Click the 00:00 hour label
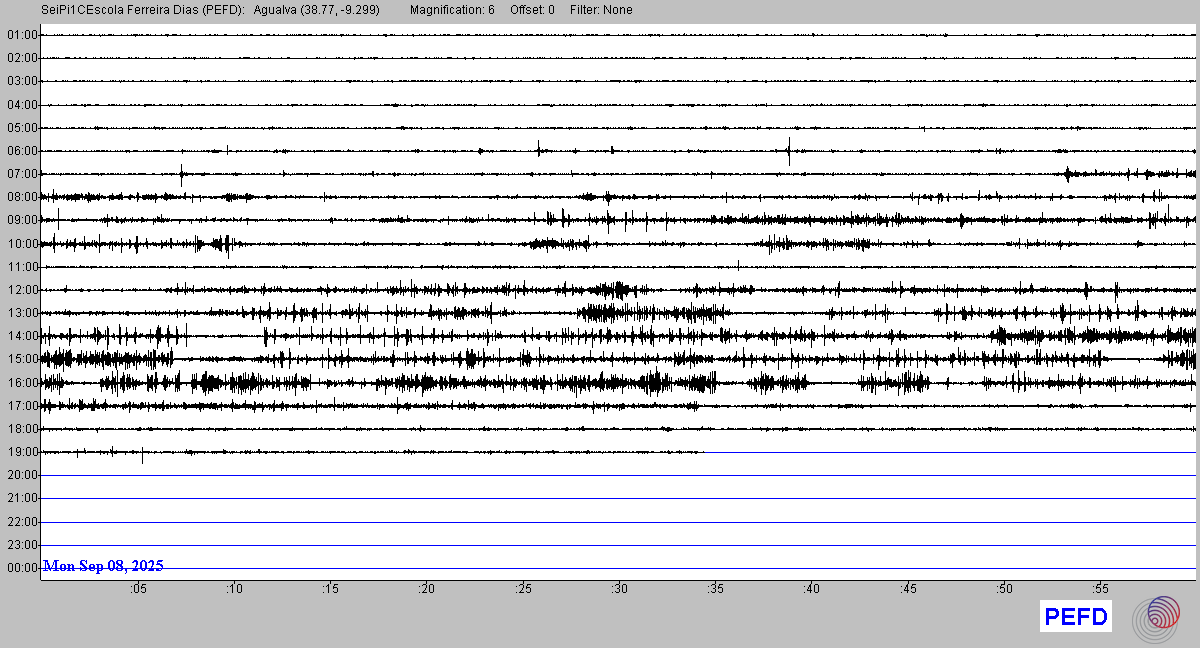The width and height of the screenshot is (1200, 648). [22, 568]
